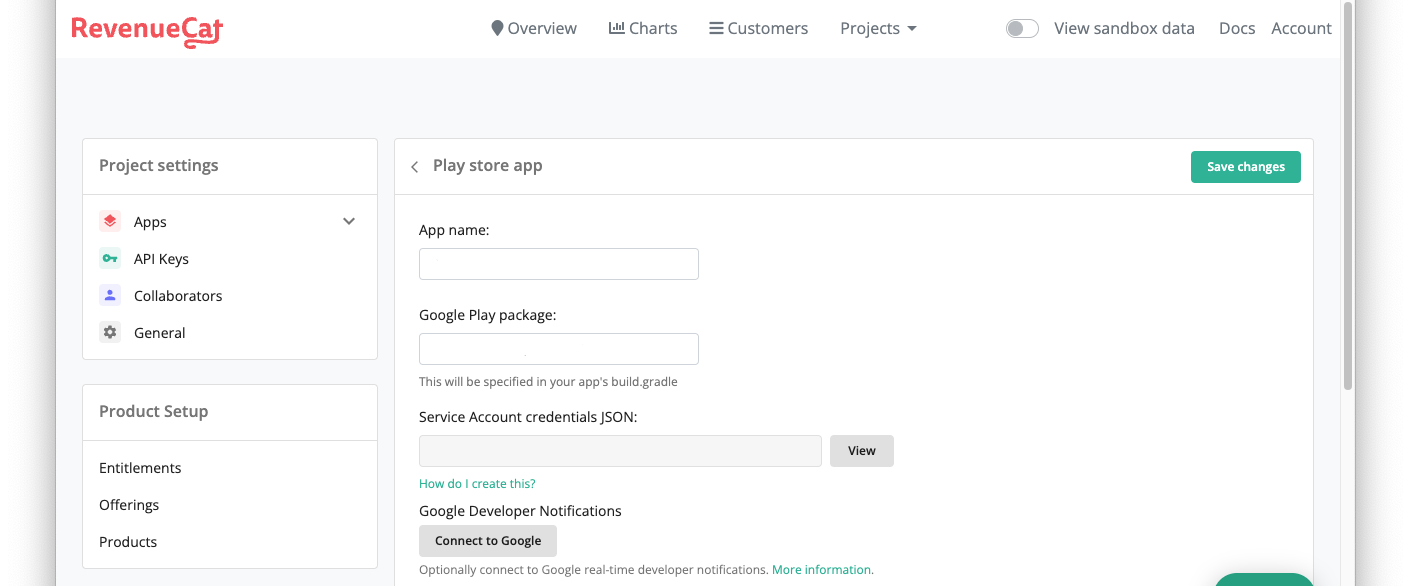This screenshot has width=1411, height=586.
Task: Open the Projects dropdown
Action: click(877, 28)
